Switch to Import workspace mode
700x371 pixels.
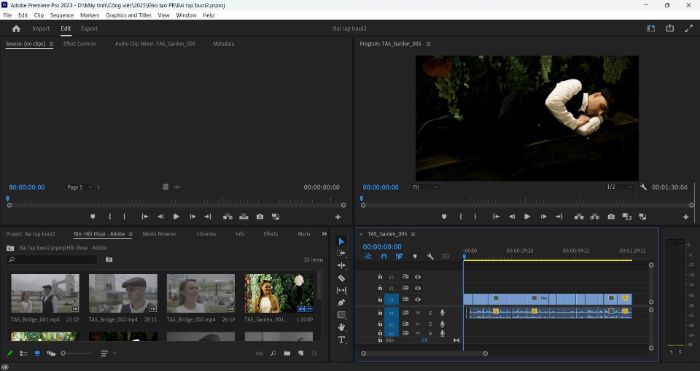pyautogui.click(x=41, y=29)
